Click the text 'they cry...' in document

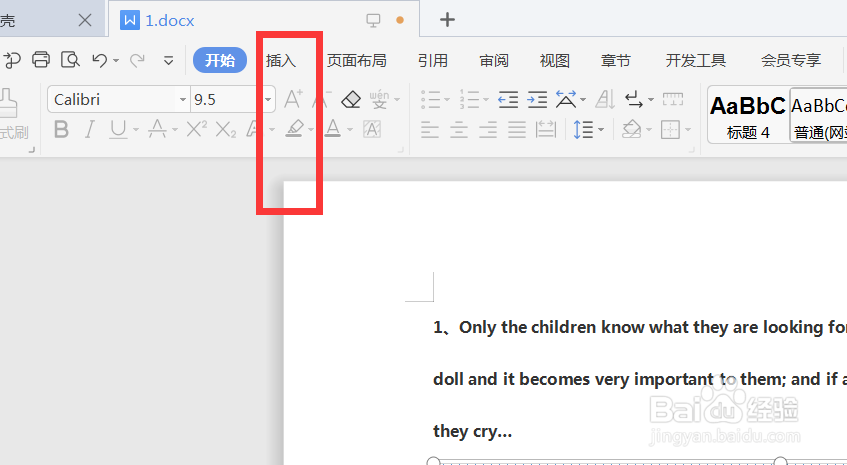point(473,431)
